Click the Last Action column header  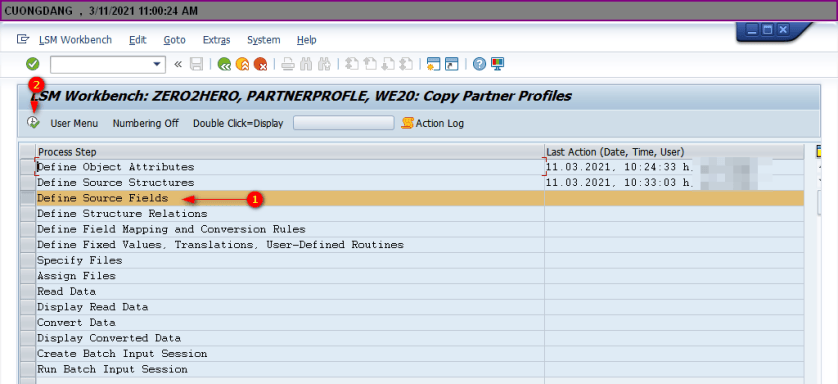point(674,152)
